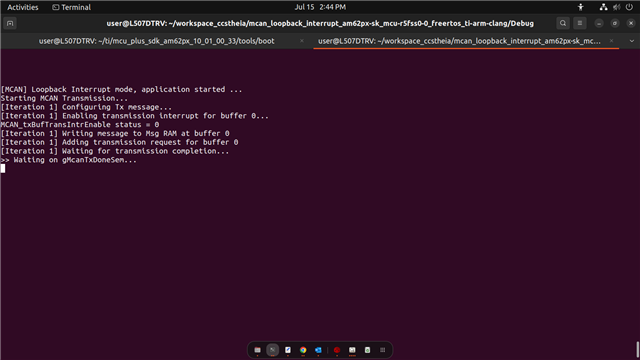
Task: Click the '[MCAN] Loopback Interrupt mode' line
Action: pos(121,89)
